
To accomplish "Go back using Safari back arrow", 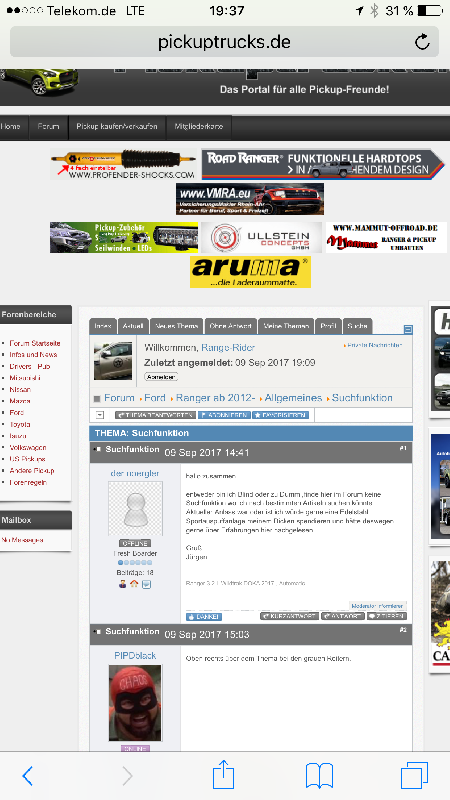I will pos(28,776).
